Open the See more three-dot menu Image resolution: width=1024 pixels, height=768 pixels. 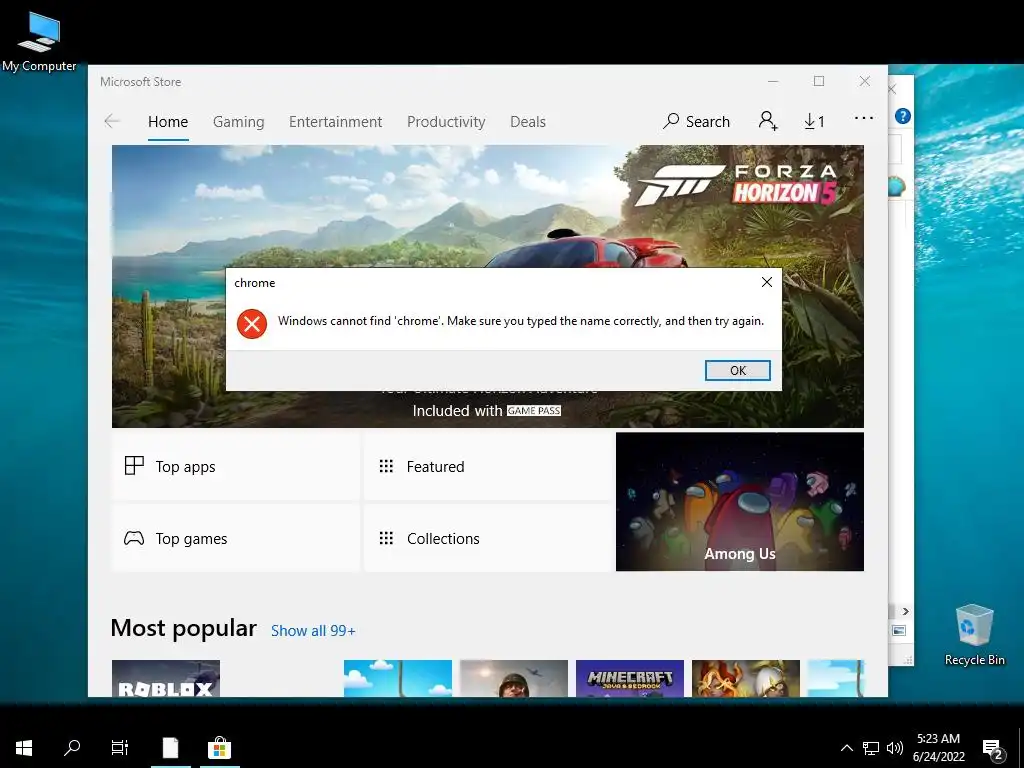863,118
